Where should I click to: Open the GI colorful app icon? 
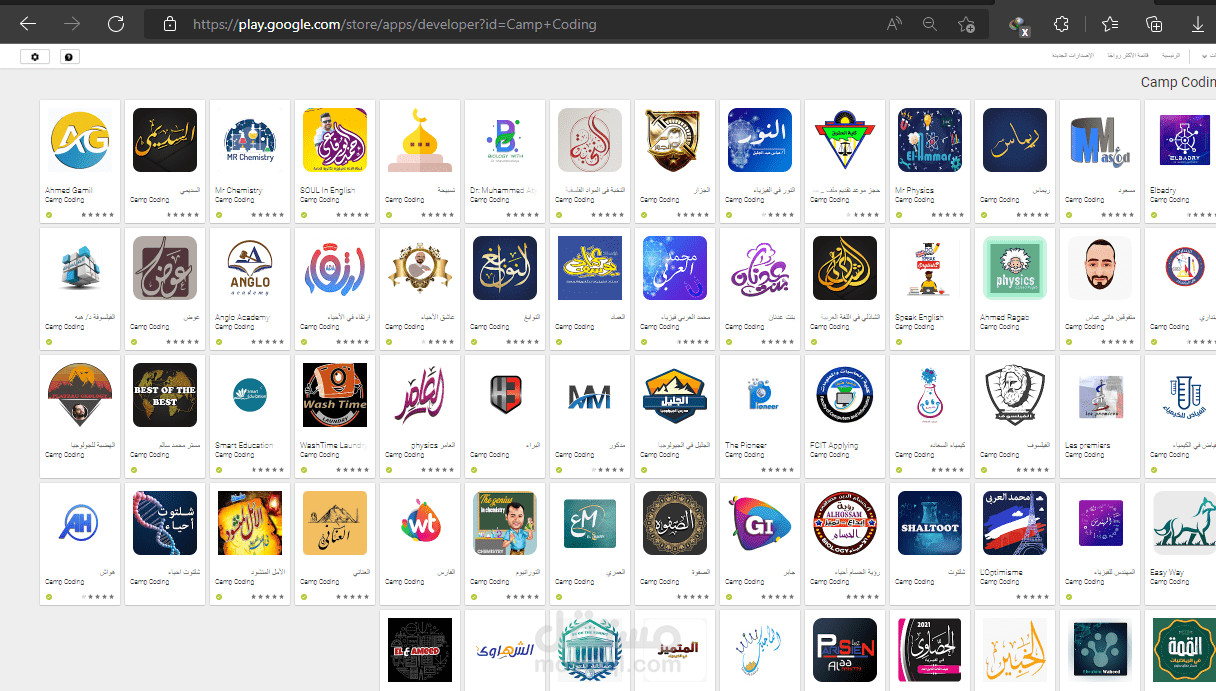760,523
